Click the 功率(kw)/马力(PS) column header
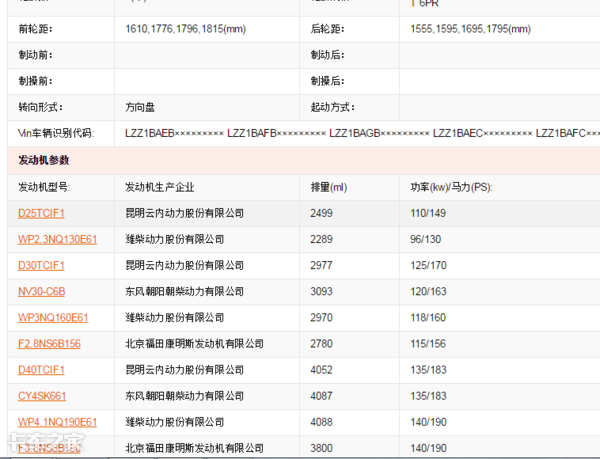The height and width of the screenshot is (459, 600). point(451,187)
